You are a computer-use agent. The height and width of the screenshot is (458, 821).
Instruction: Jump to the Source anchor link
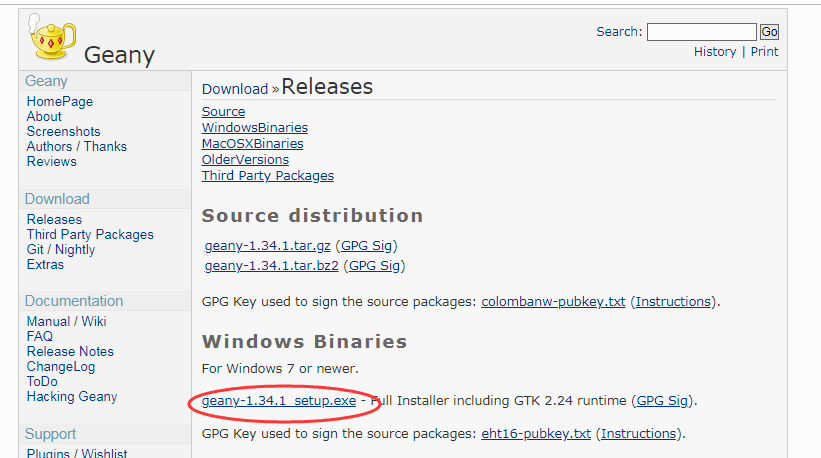[x=224, y=111]
